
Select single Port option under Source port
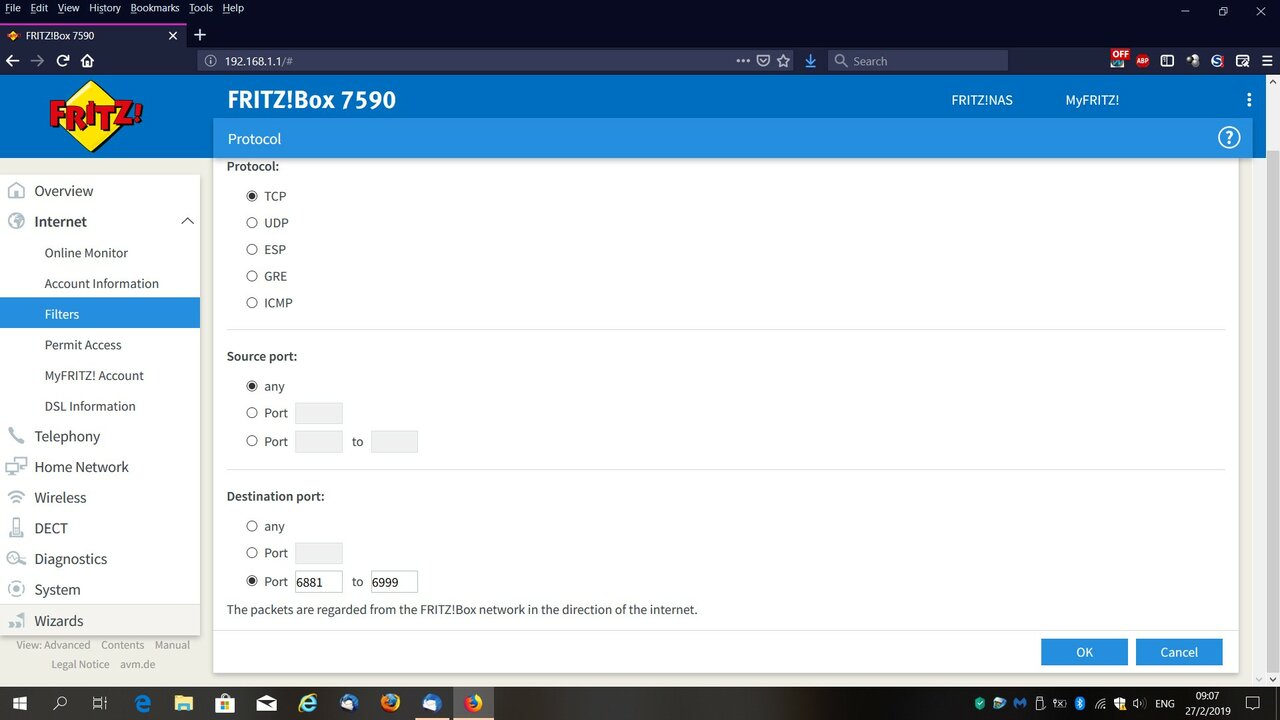click(252, 413)
